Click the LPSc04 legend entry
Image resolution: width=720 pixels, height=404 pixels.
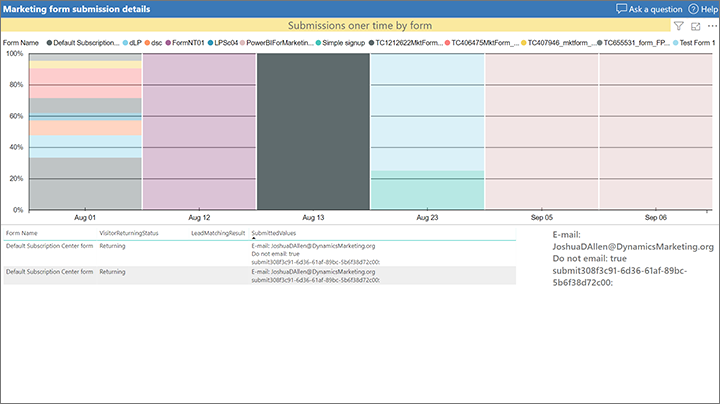click(223, 43)
